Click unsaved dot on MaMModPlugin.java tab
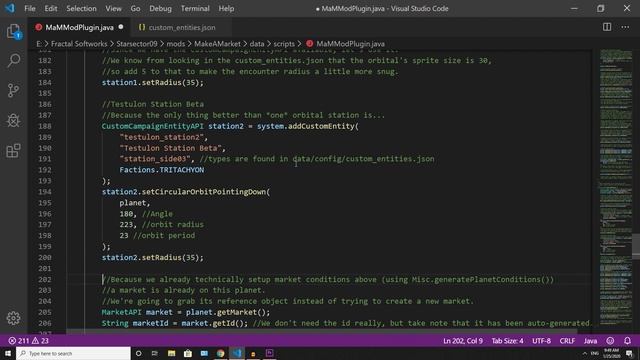The width and height of the screenshot is (640, 360). [121, 27]
